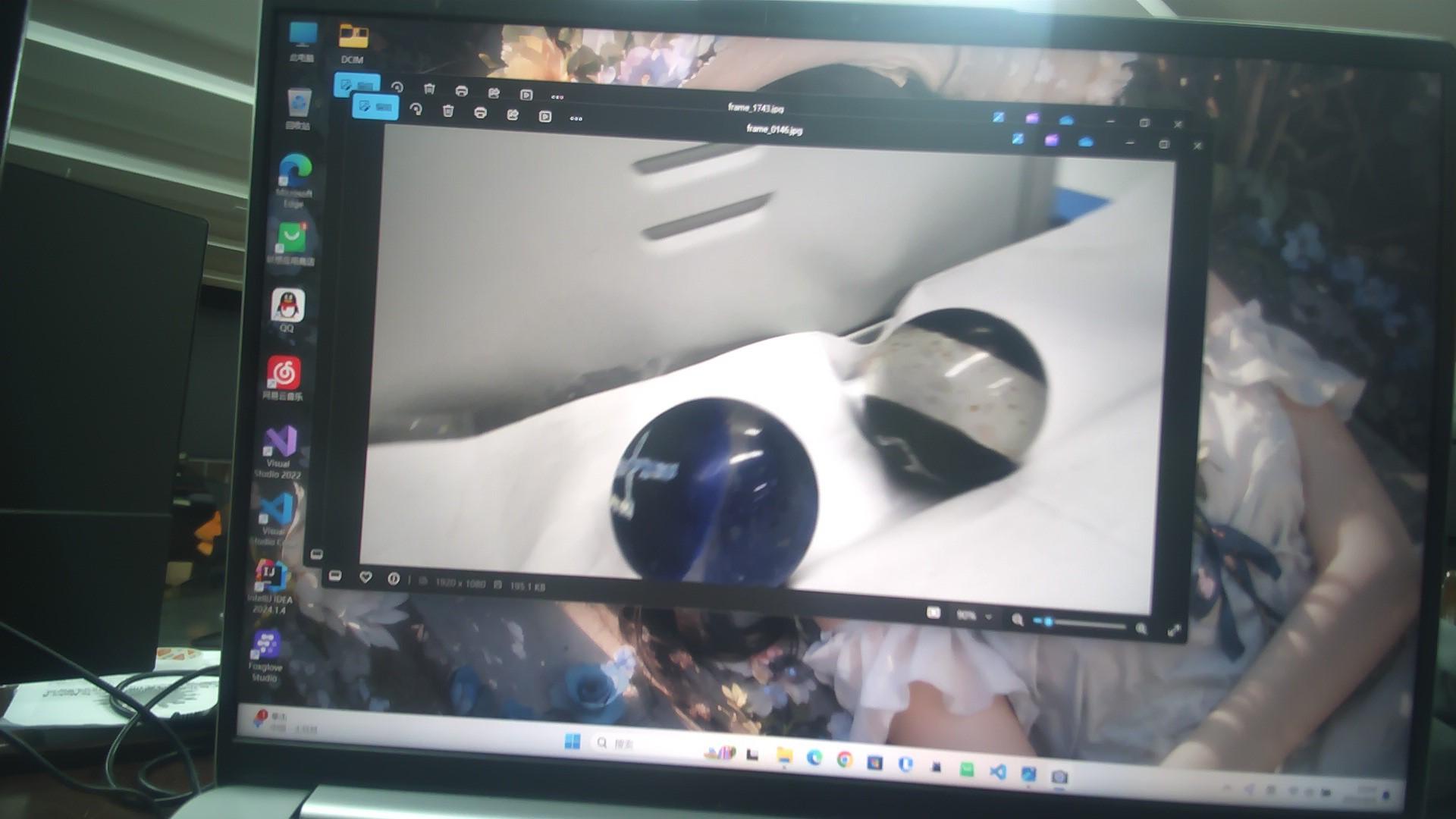Screen dimensions: 1456x819
Task: Click the Edit button in the rear frame_1743.jpg window
Action: tap(356, 84)
